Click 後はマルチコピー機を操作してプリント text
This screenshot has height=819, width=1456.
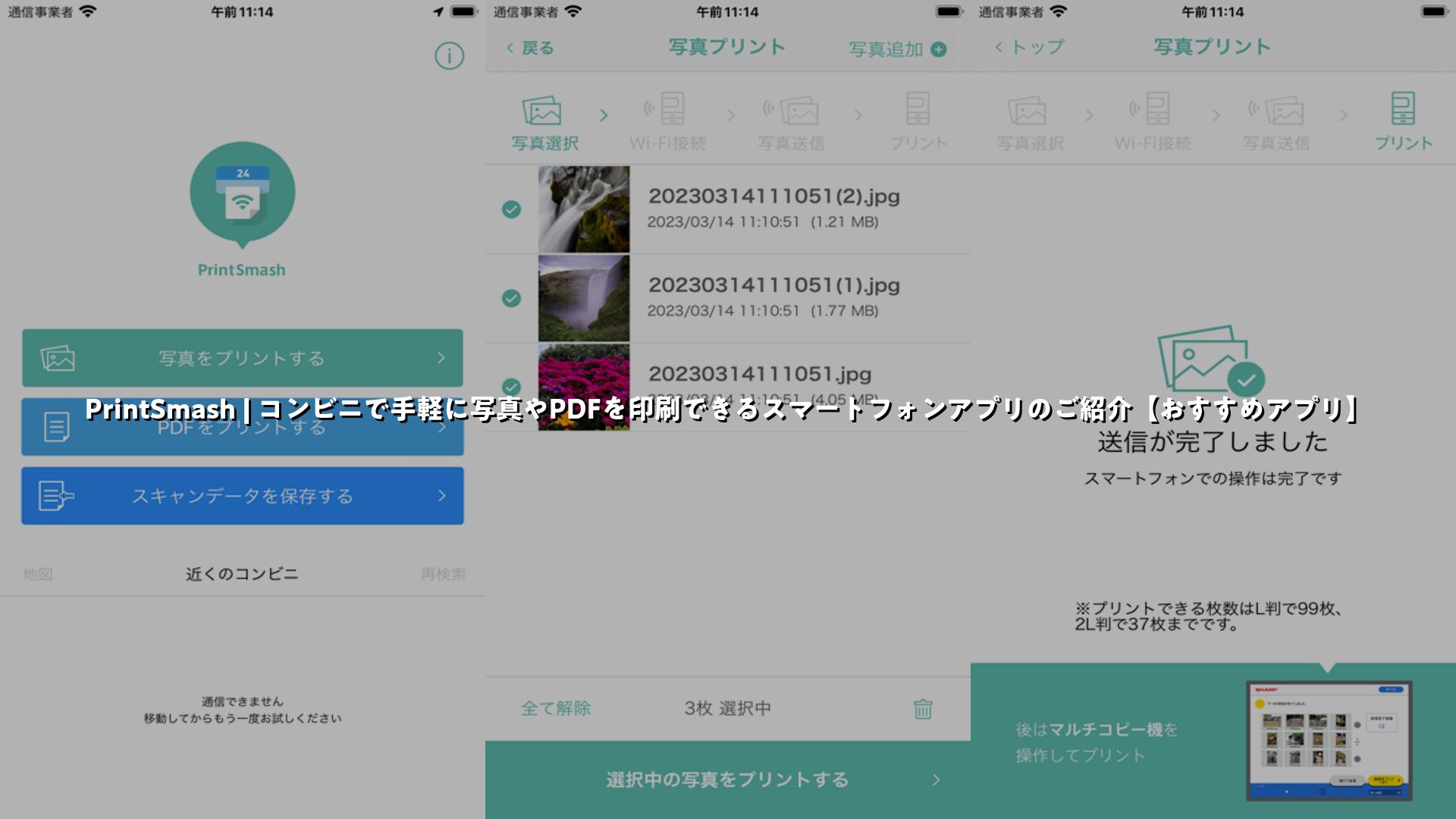click(1097, 742)
